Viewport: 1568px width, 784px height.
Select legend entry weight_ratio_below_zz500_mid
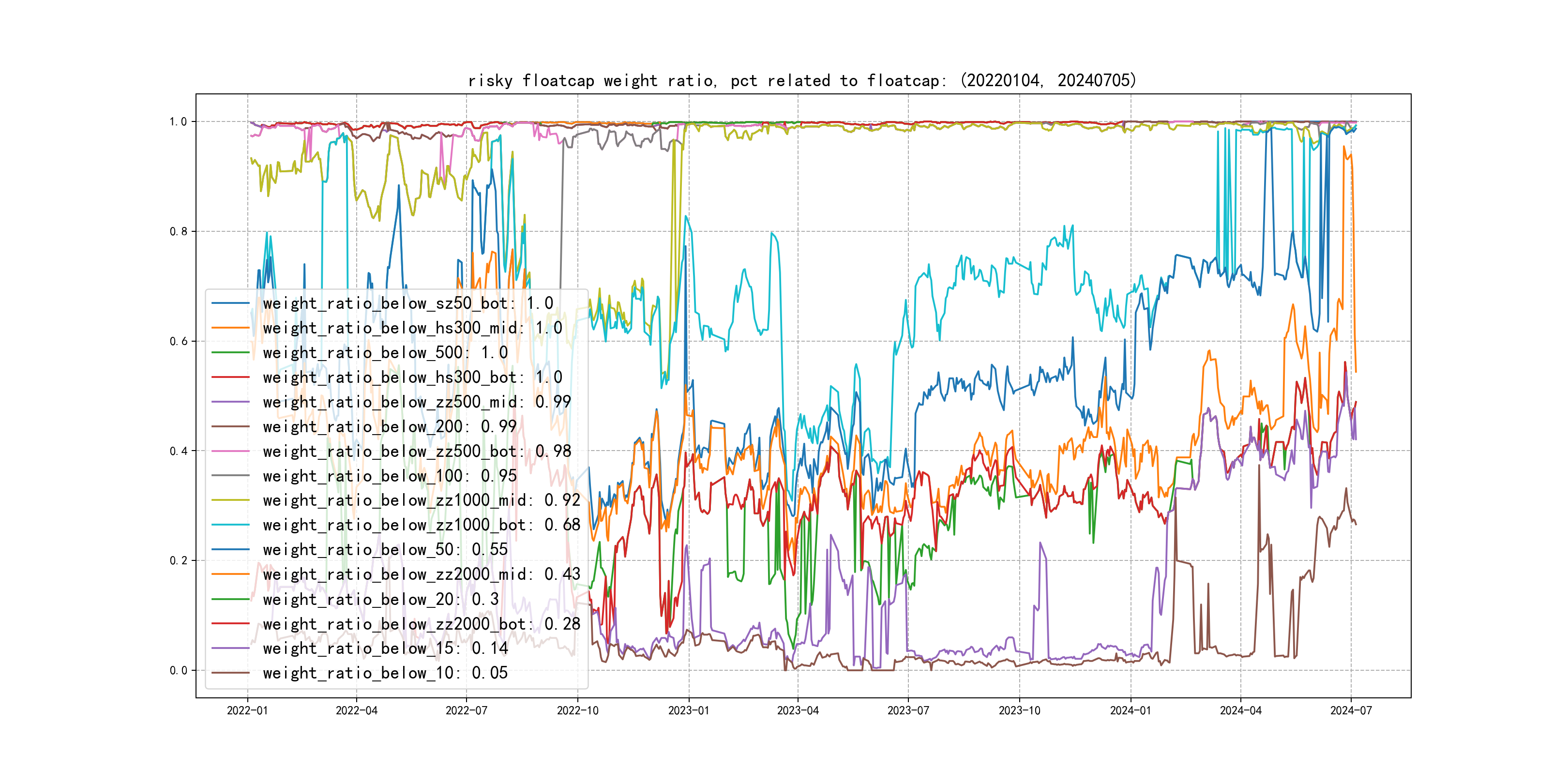point(416,402)
